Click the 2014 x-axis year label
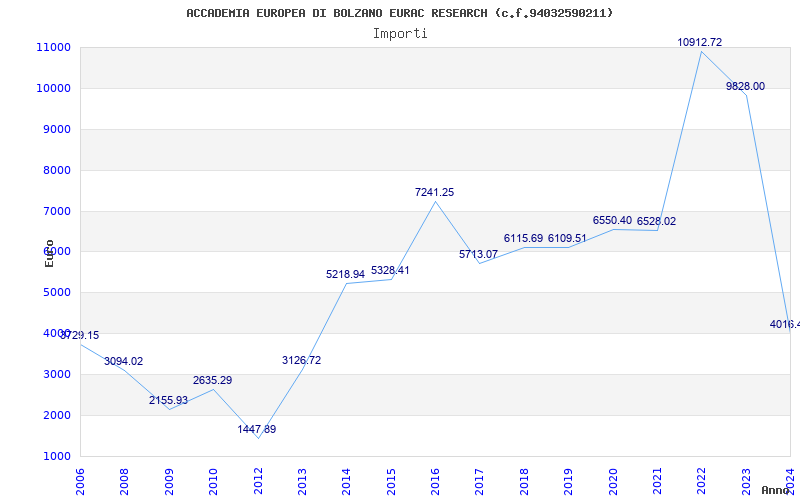Screen dimensions: 800x500 point(346,481)
